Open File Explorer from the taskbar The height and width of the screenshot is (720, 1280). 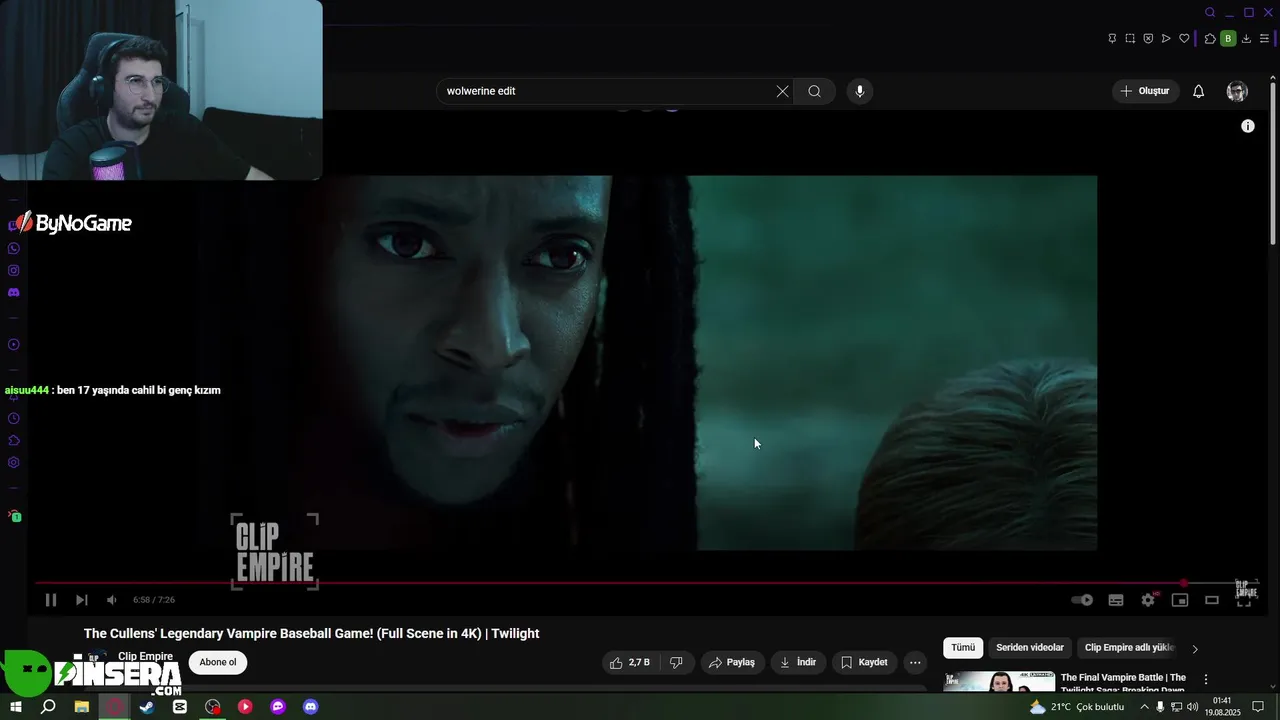[x=82, y=707]
